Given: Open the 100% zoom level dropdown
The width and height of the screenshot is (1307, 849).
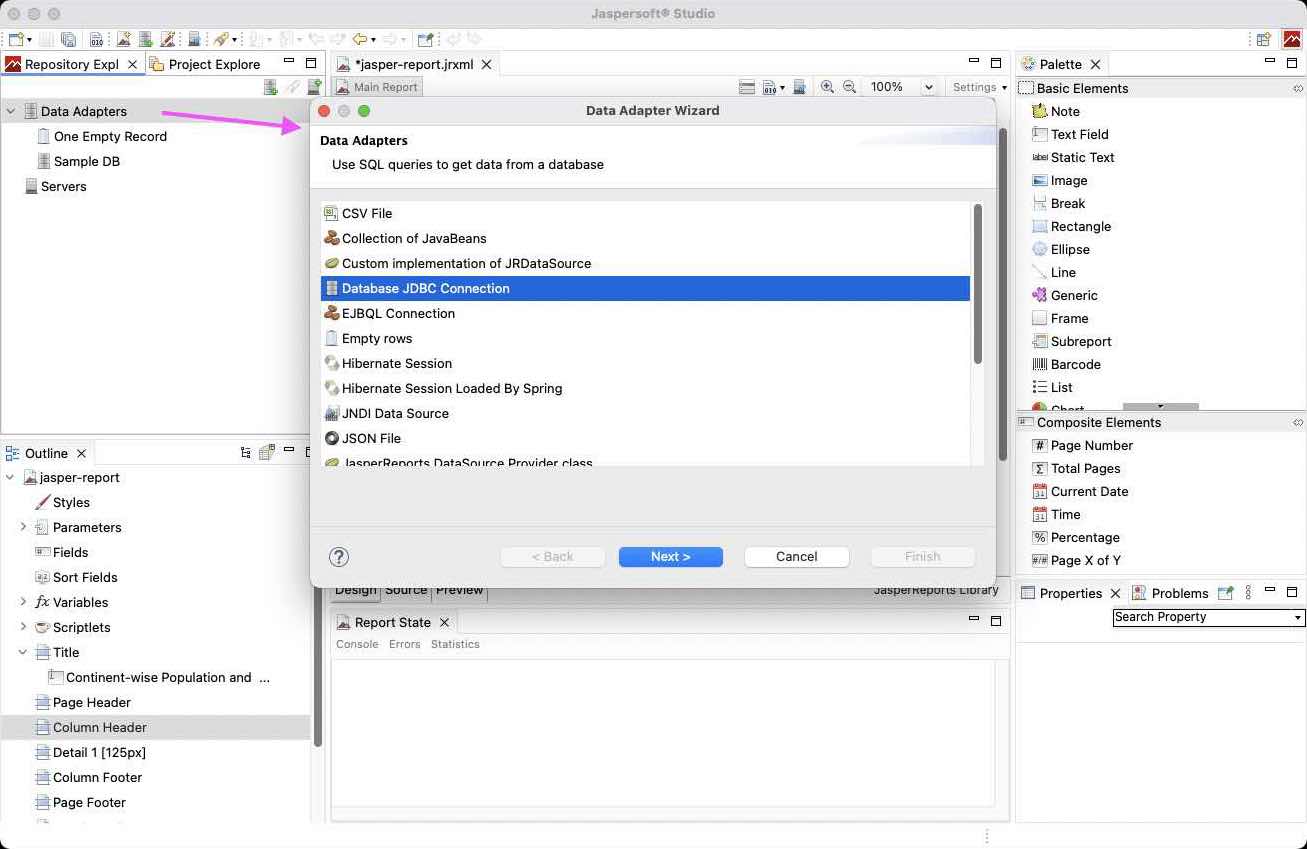Looking at the screenshot, I should pyautogui.click(x=928, y=87).
